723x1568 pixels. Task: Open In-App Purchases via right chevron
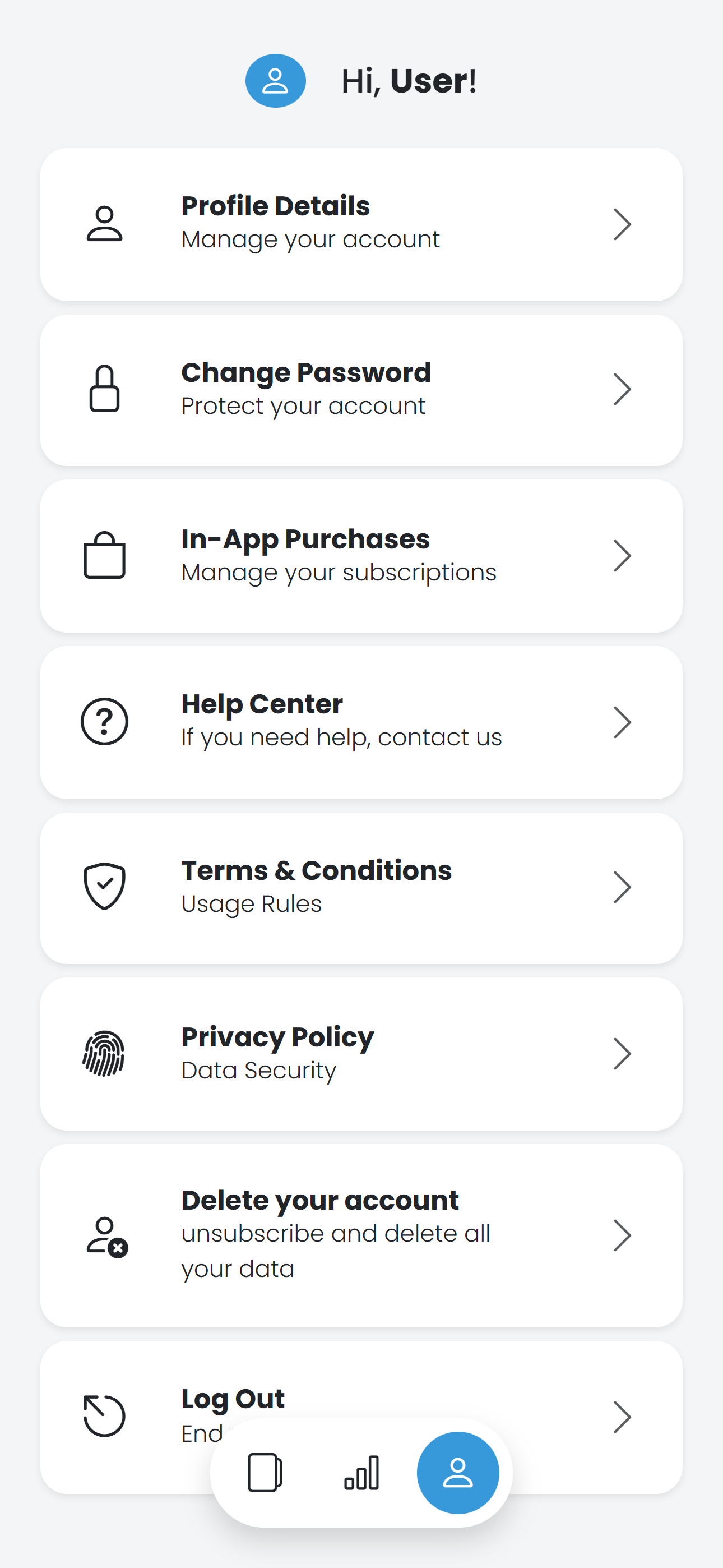tap(622, 555)
